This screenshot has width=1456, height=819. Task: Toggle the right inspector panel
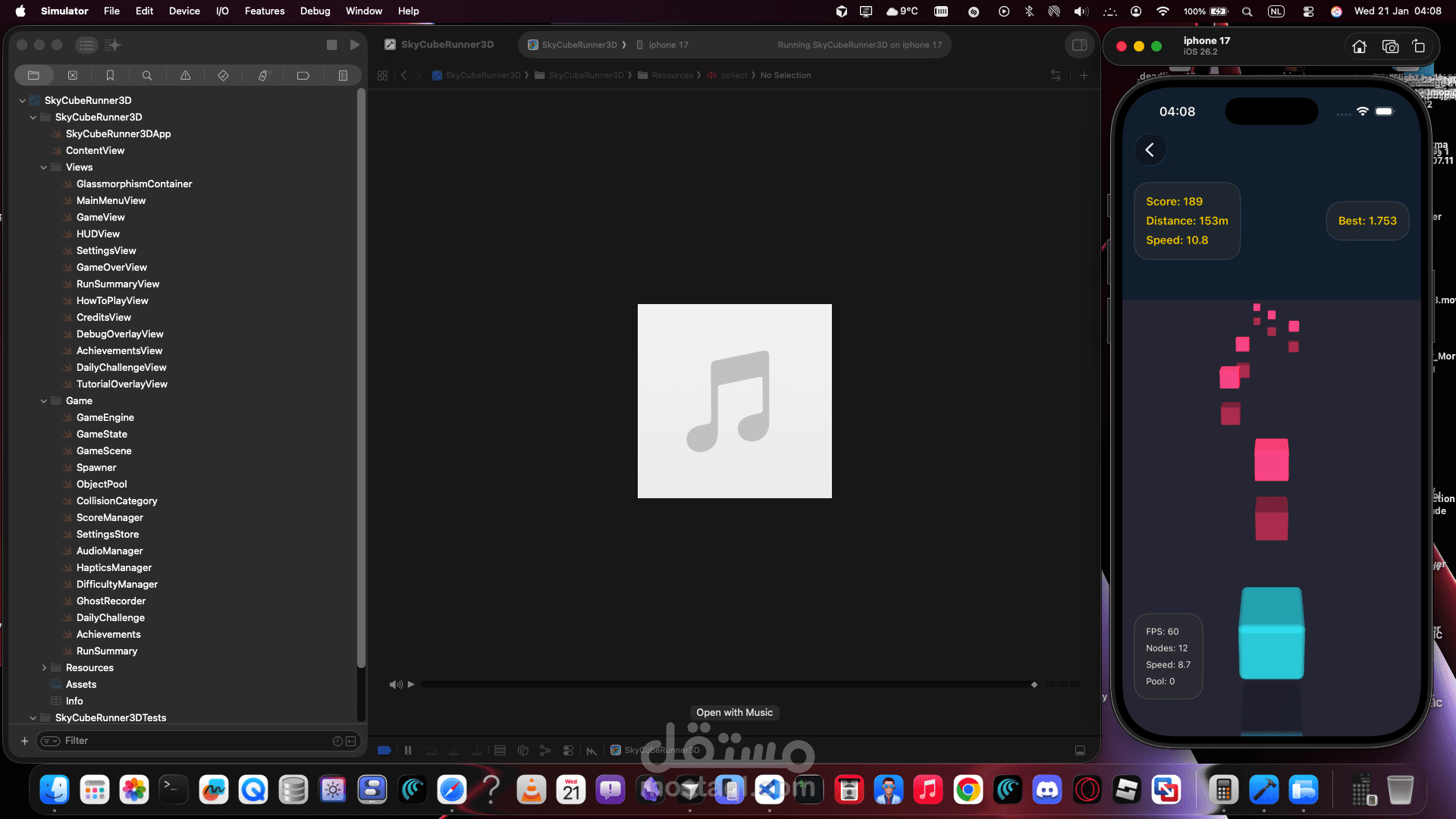[x=1079, y=45]
